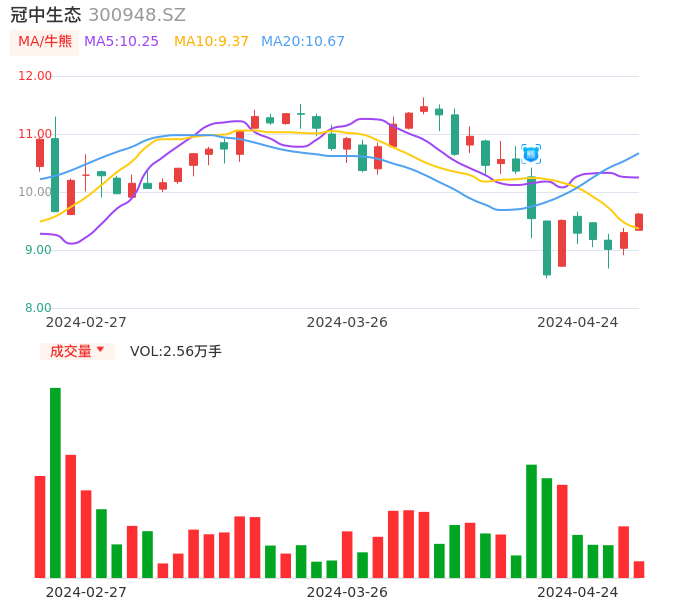Click the last red volume bar on right

click(639, 569)
